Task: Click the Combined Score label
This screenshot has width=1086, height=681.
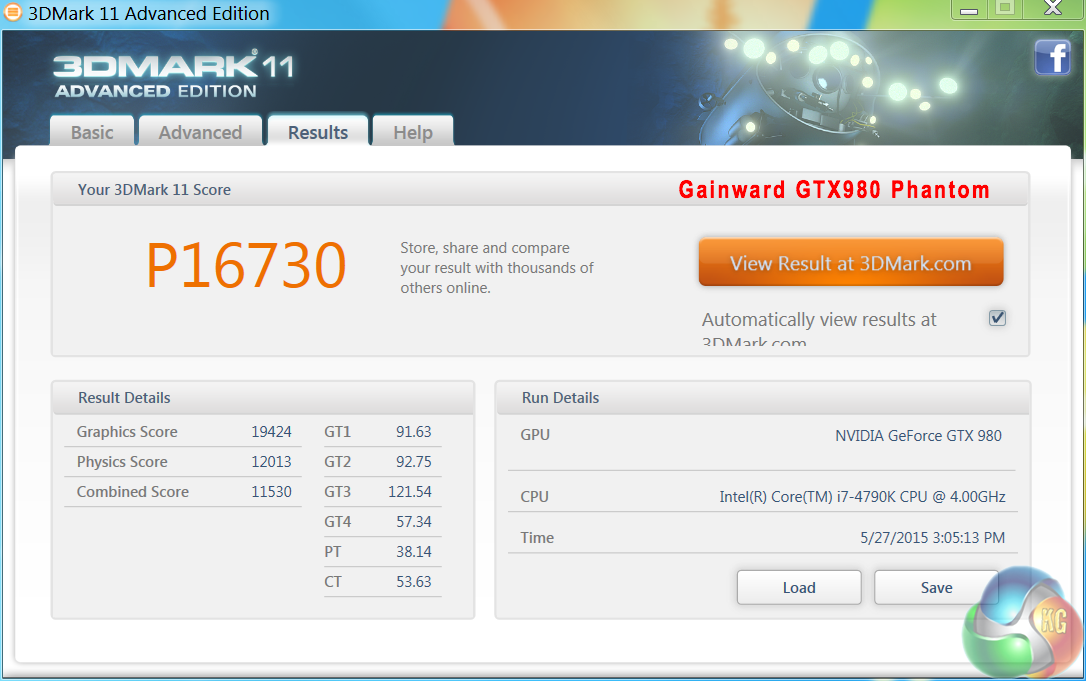Action: click(x=132, y=491)
